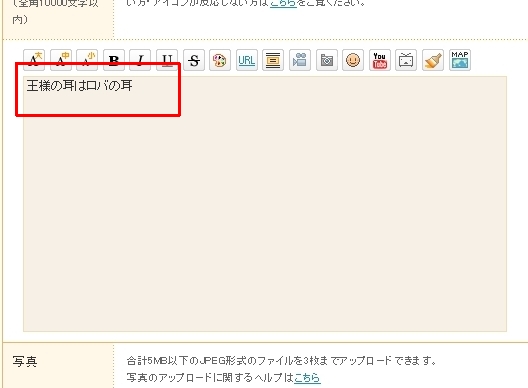
Task: Insert a photo with camera icon
Action: click(327, 60)
